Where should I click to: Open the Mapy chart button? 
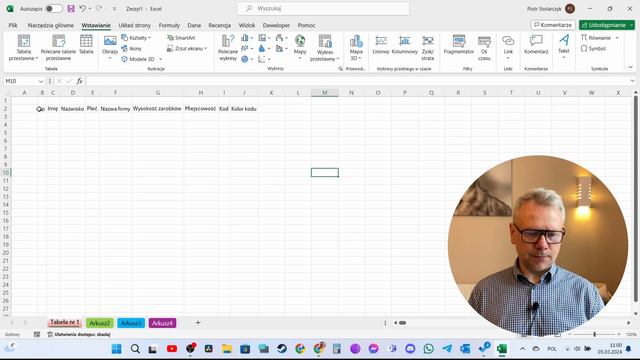tap(300, 47)
